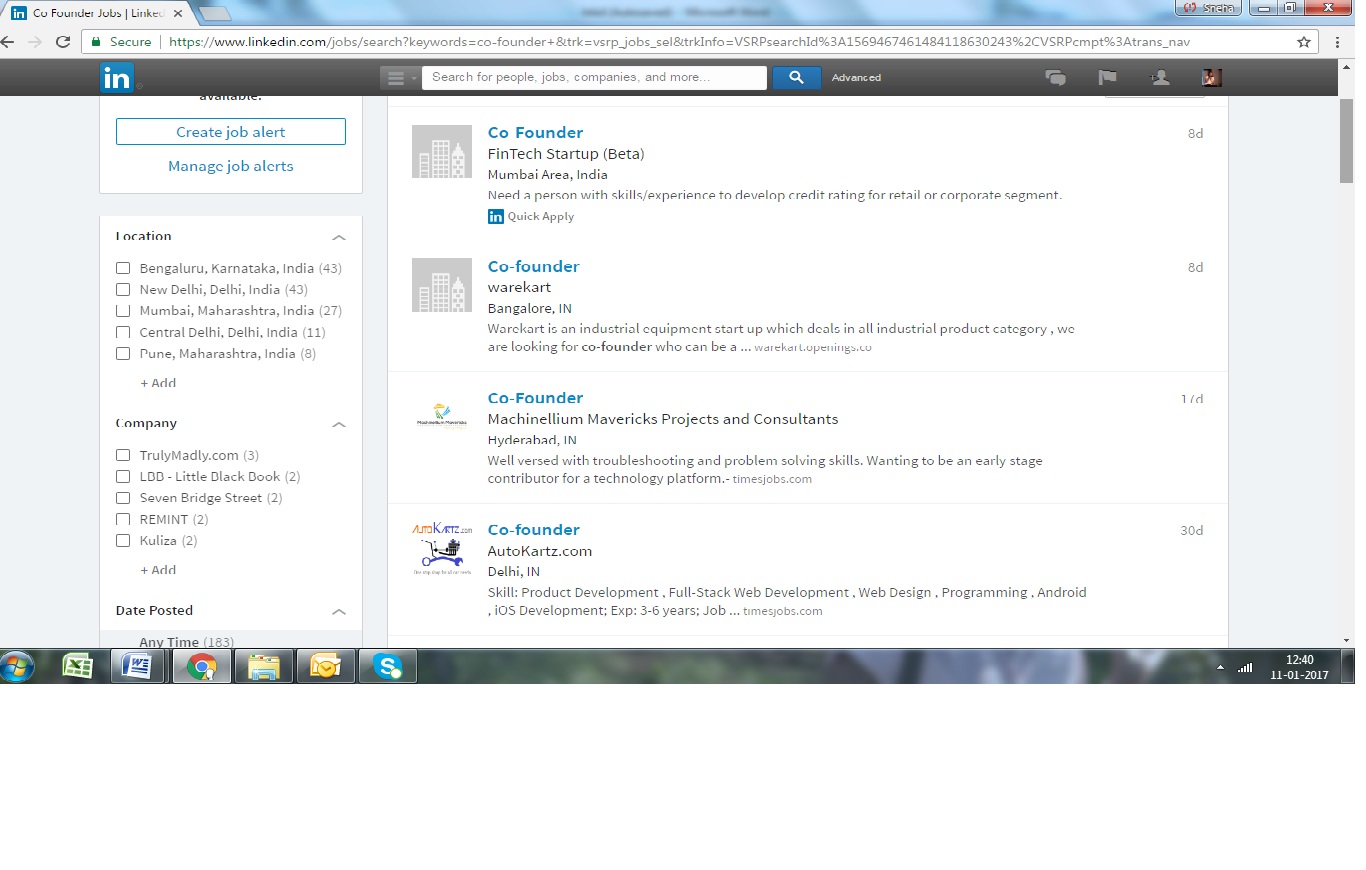Click the browser back arrow

point(9,42)
